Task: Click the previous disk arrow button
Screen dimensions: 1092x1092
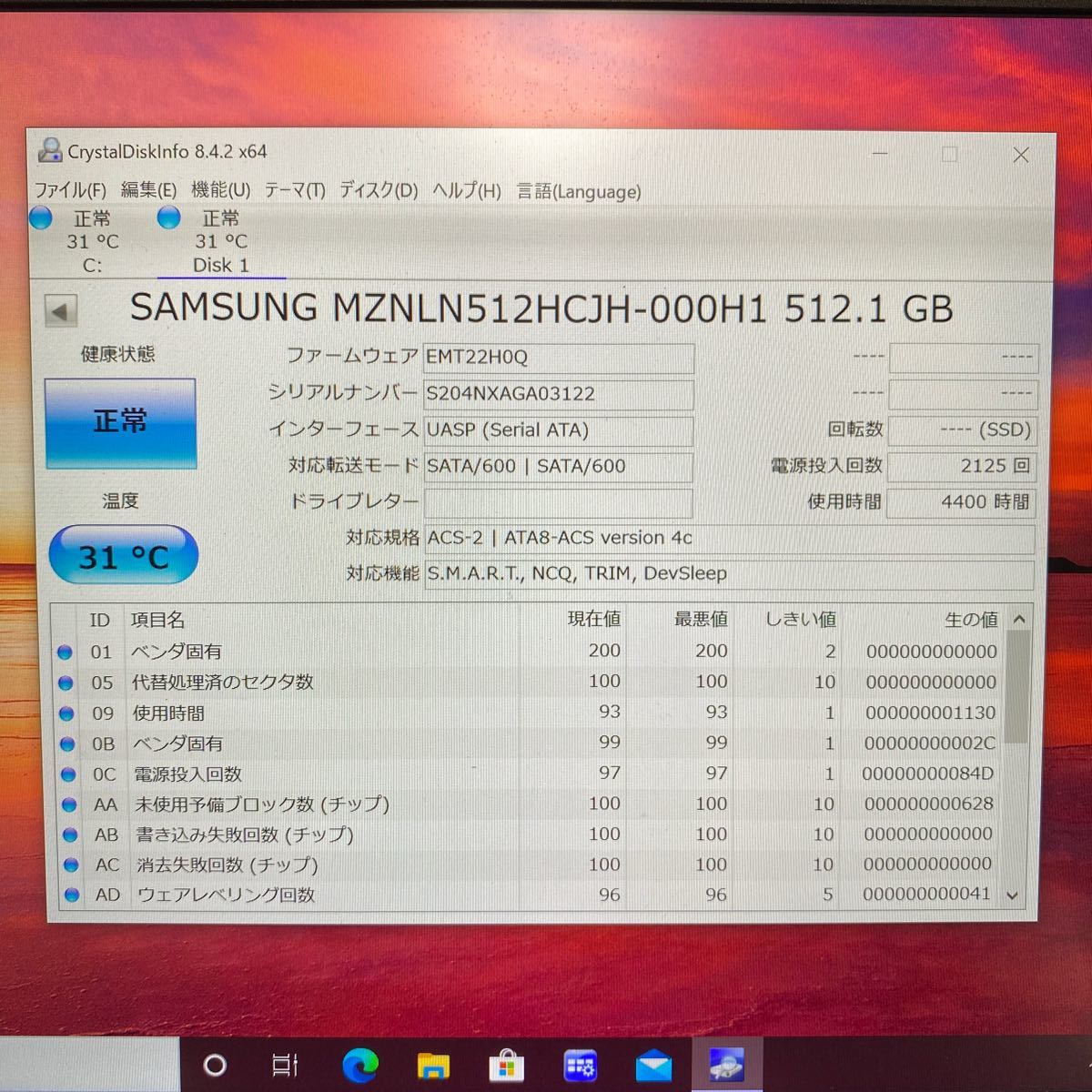Action: click(61, 311)
